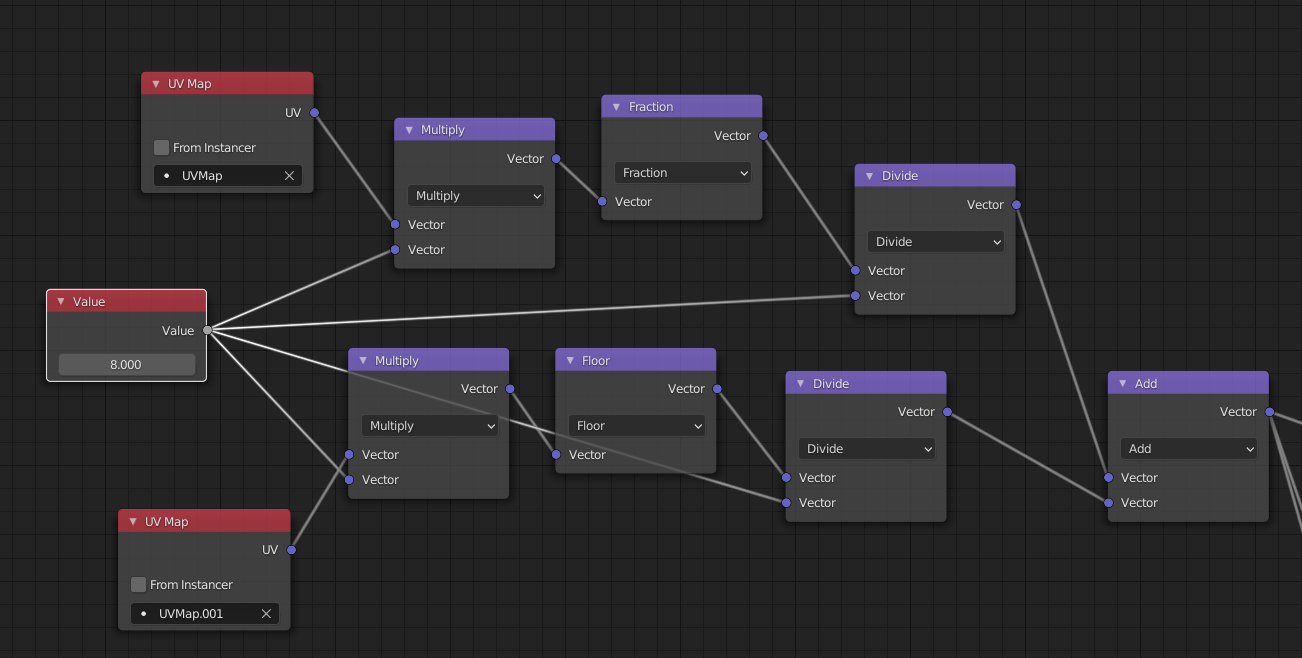
Task: Select the Floor node by its header
Action: (x=636, y=360)
